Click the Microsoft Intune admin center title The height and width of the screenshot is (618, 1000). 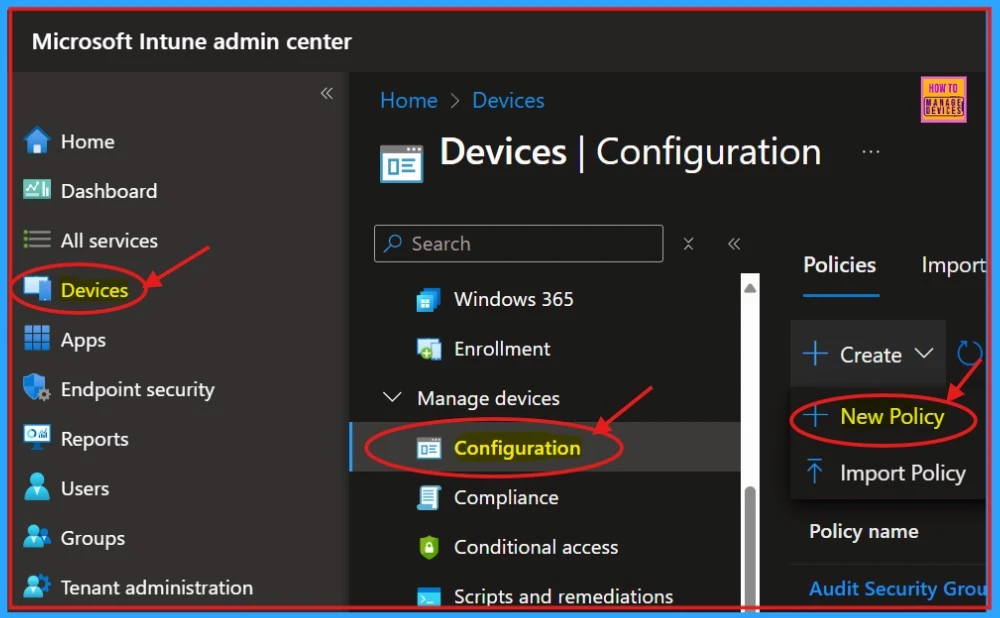(x=192, y=41)
